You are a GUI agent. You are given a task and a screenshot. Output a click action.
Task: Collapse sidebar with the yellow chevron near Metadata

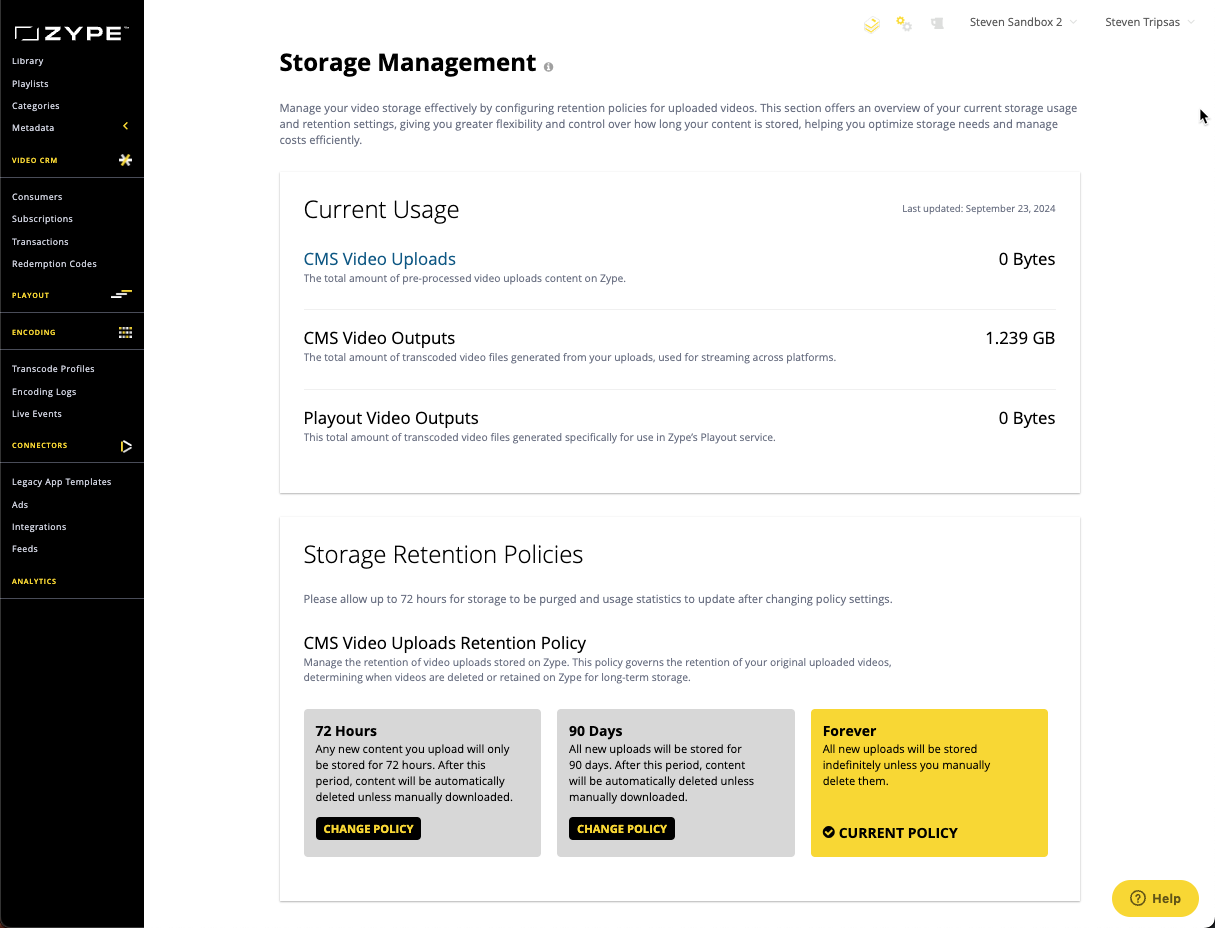pos(126,126)
